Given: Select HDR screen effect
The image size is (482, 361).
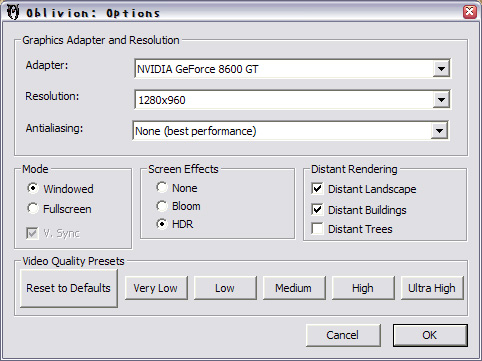Looking at the screenshot, I should click(x=162, y=224).
